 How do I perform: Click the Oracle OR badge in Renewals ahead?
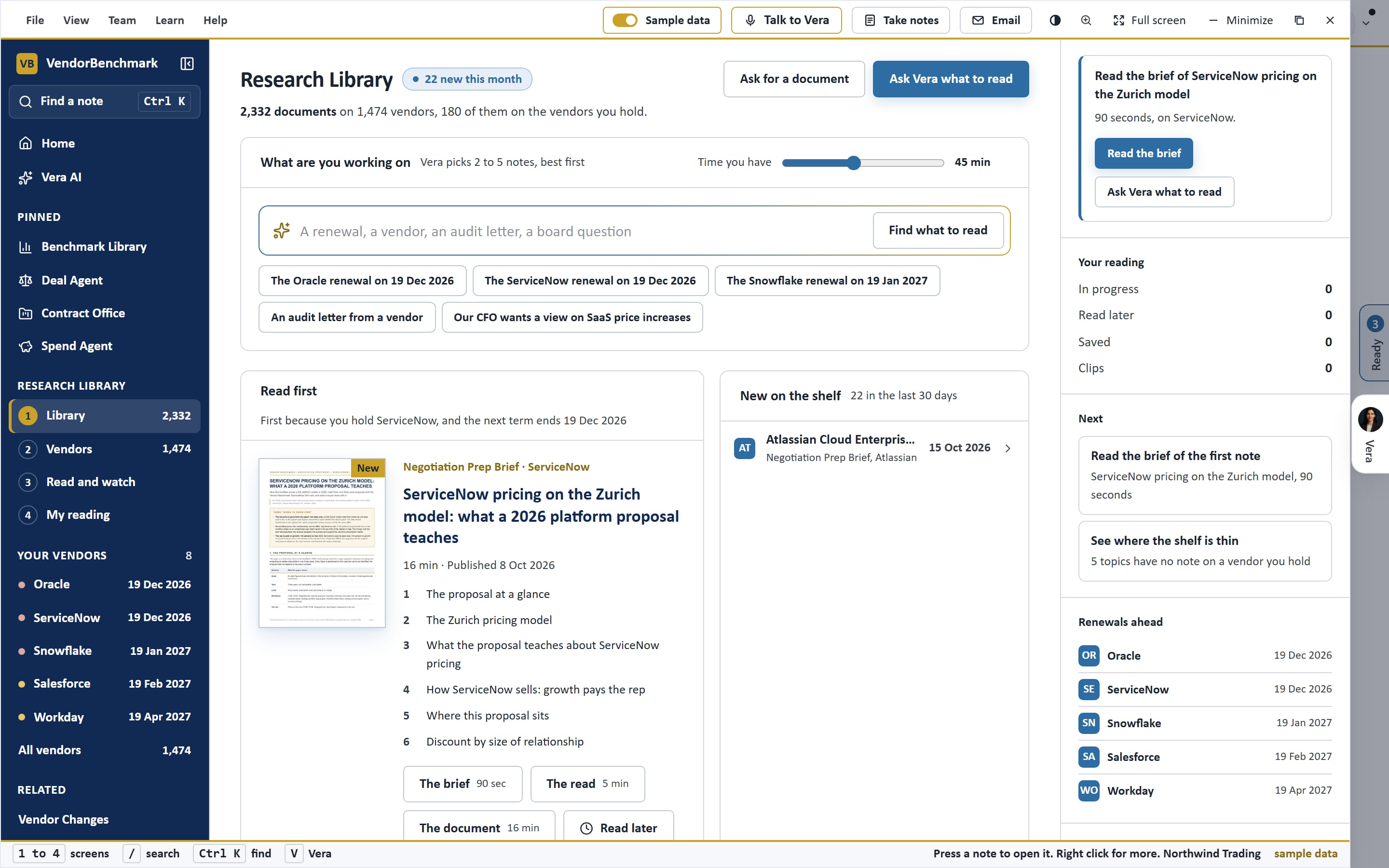point(1089,655)
